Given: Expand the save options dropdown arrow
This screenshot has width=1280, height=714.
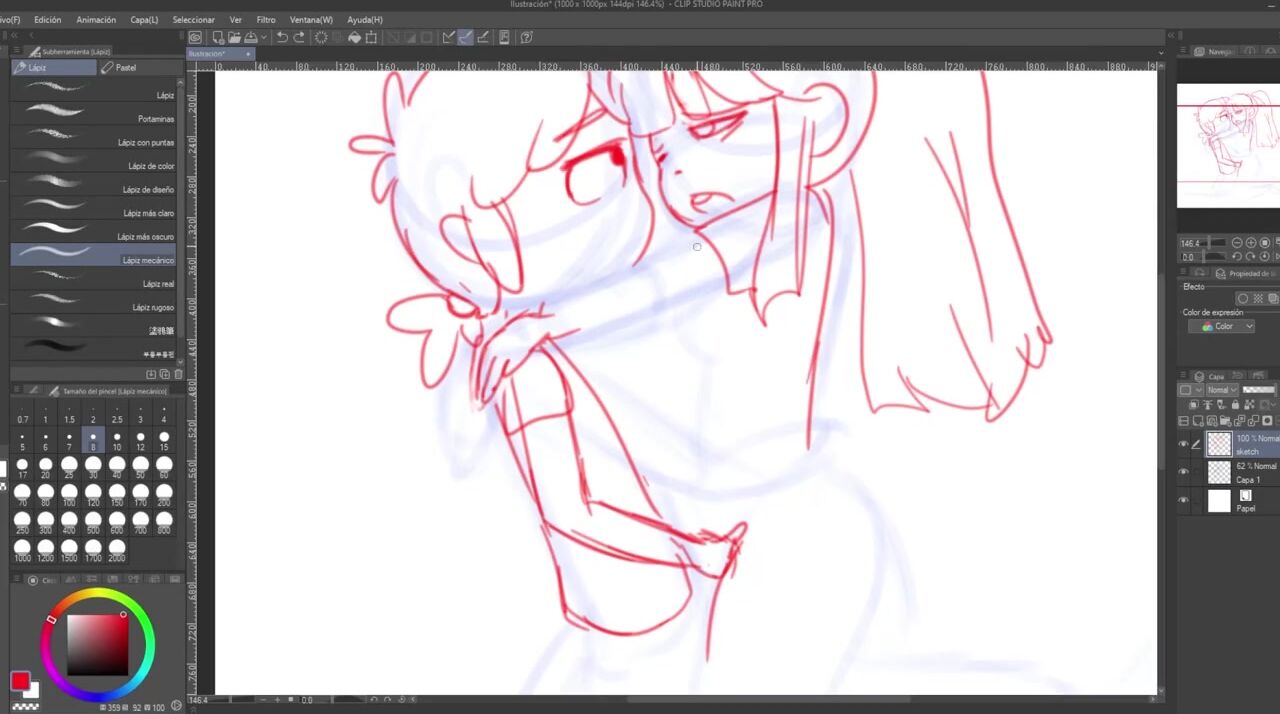Looking at the screenshot, I should pos(263,37).
